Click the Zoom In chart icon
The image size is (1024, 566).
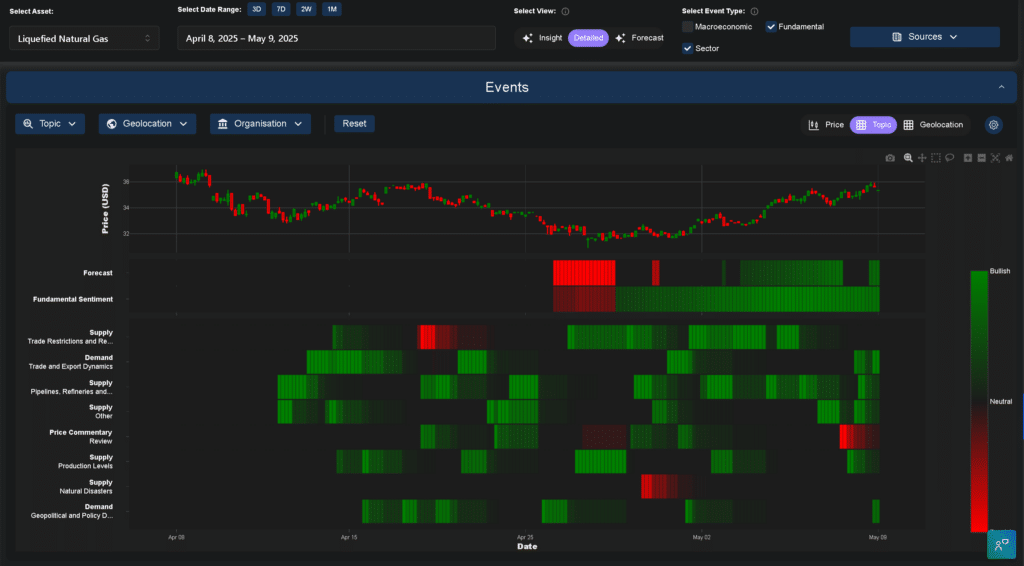pos(968,158)
